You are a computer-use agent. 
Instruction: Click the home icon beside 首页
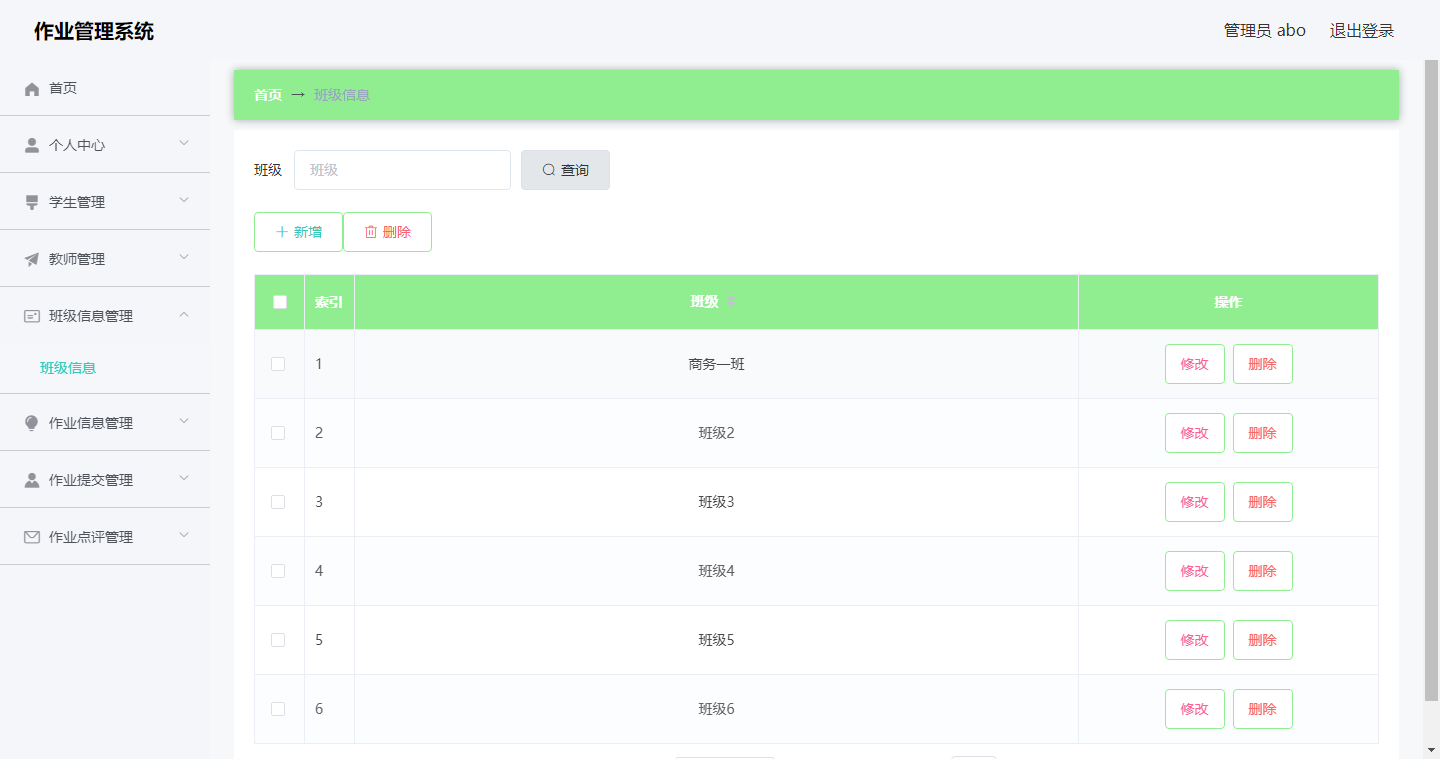pyautogui.click(x=32, y=89)
